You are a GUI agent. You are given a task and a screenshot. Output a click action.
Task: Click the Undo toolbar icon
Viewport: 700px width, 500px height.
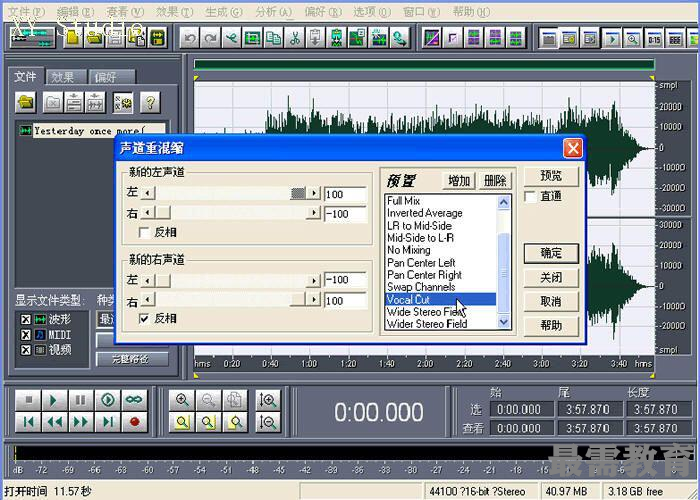190,39
